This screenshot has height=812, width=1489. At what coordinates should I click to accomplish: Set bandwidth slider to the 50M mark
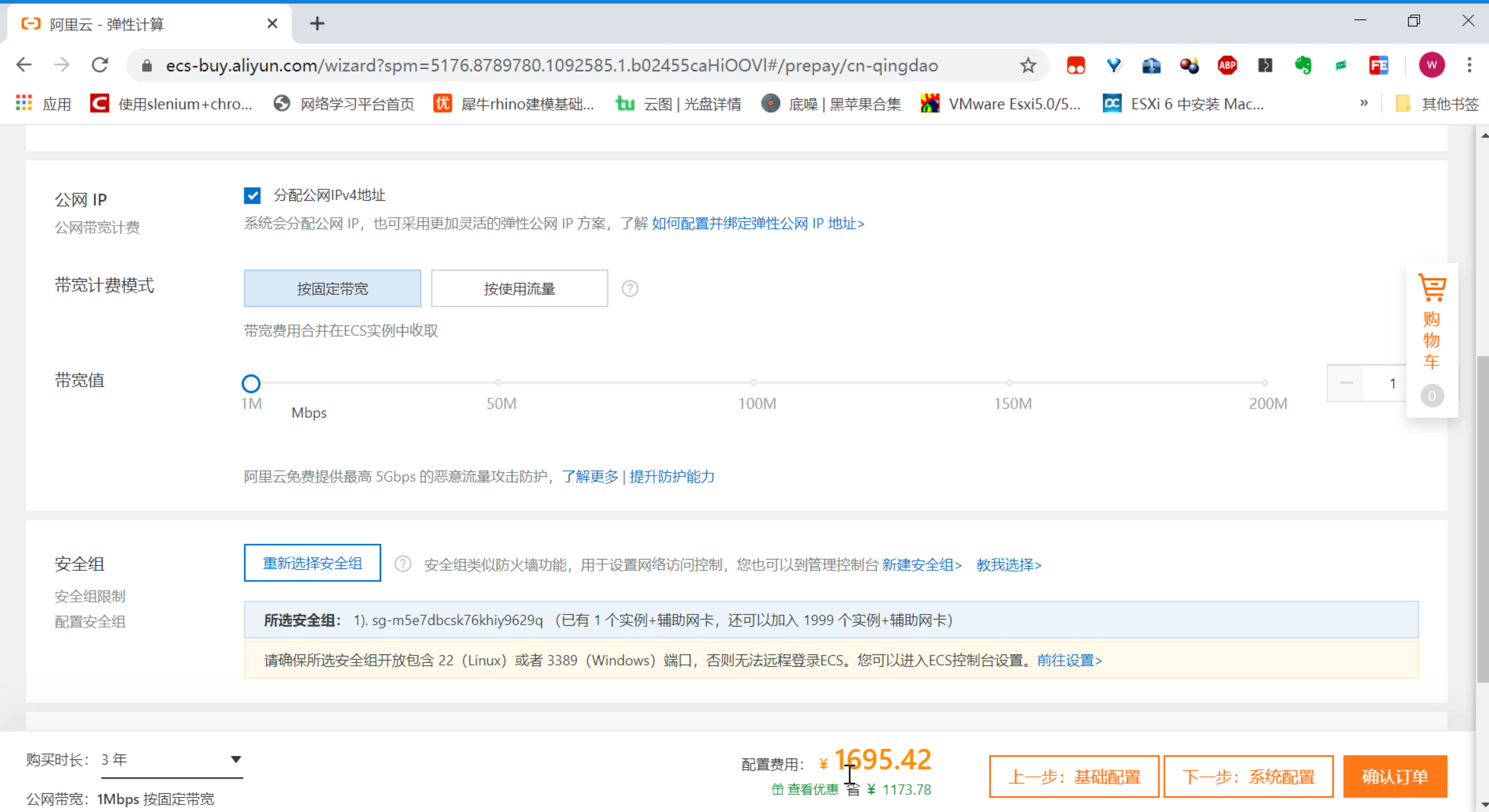pos(498,382)
